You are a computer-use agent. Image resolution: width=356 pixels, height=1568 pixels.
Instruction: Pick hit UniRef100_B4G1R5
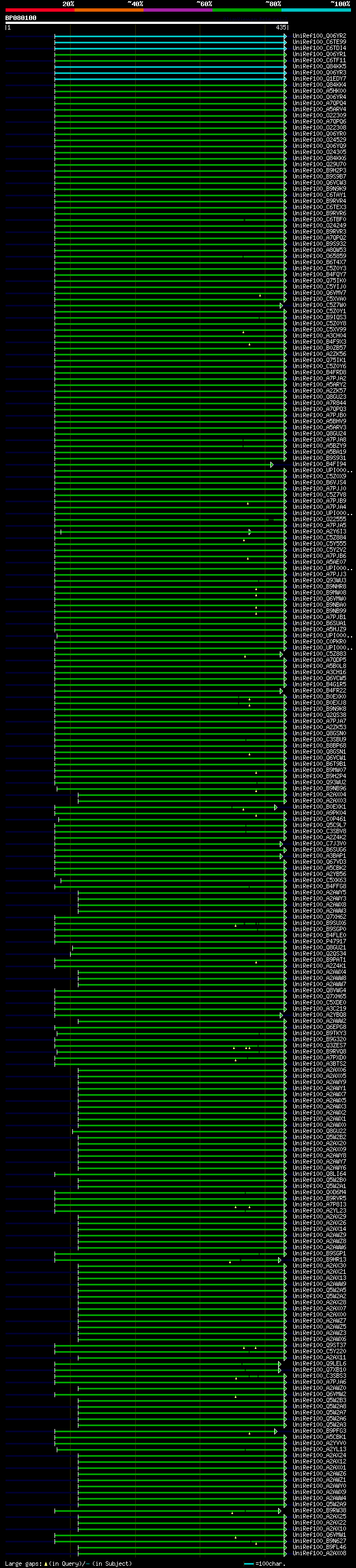pyautogui.click(x=319, y=684)
